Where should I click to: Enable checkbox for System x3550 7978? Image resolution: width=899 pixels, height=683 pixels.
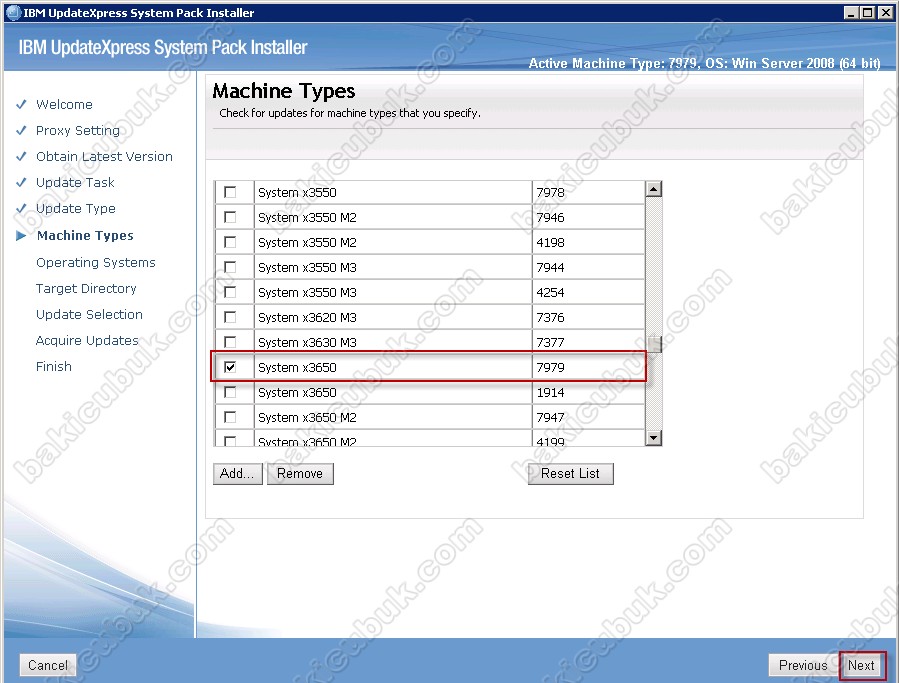pyautogui.click(x=230, y=192)
